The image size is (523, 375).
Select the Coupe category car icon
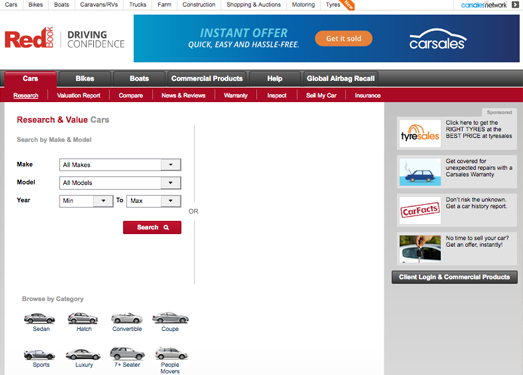170,318
